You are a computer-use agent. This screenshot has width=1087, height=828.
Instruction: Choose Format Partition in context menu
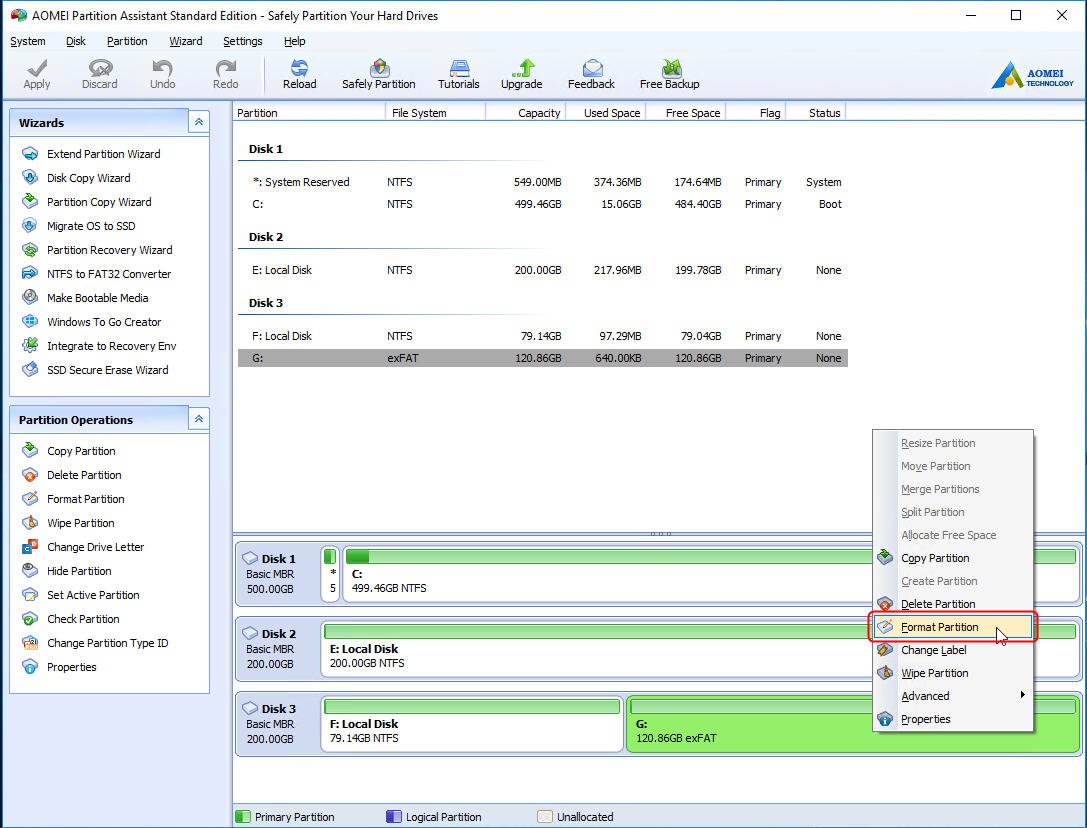(953, 627)
